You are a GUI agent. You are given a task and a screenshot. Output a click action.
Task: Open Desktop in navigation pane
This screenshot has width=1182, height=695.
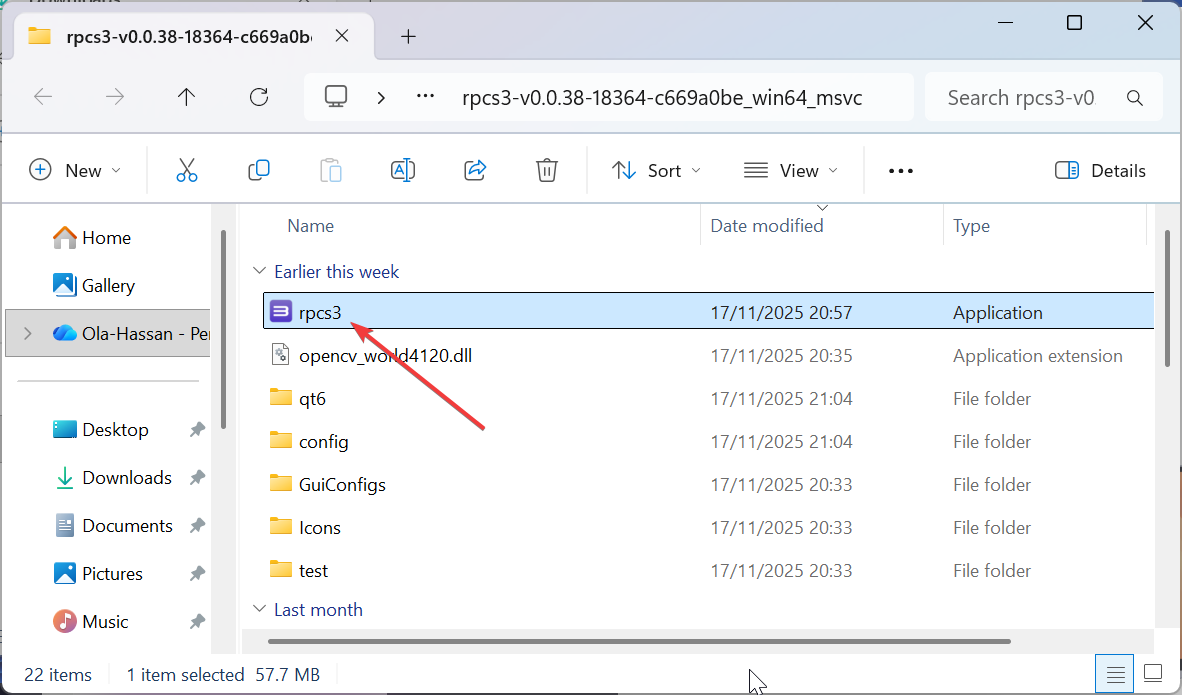(101, 430)
